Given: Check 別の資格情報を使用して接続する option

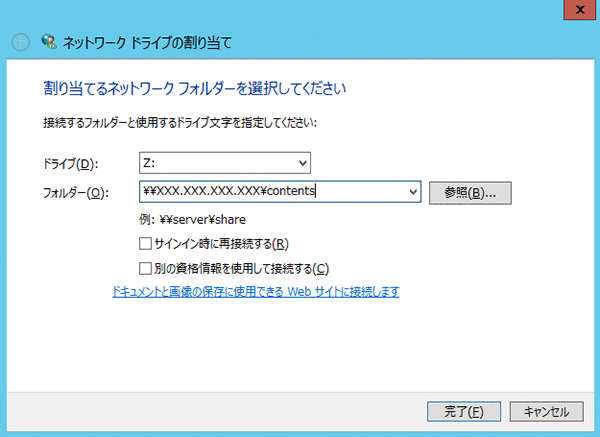Looking at the screenshot, I should [145, 269].
